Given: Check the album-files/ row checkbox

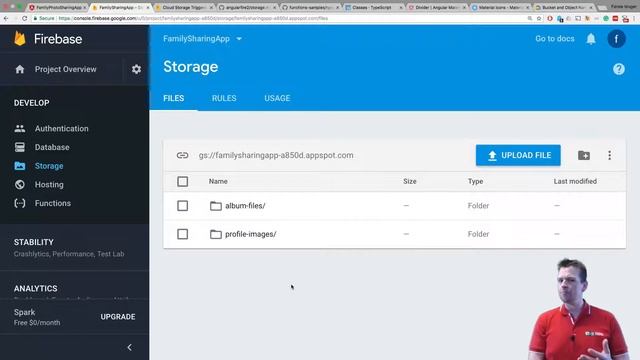Looking at the screenshot, I should coord(182,206).
